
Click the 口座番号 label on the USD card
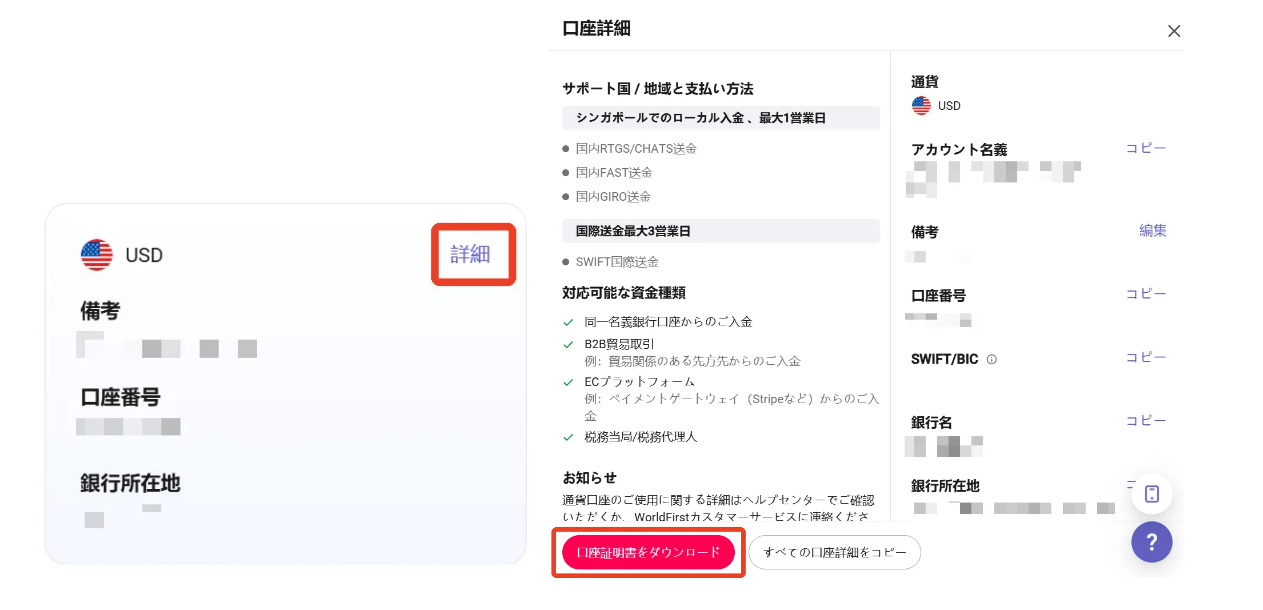(x=120, y=397)
